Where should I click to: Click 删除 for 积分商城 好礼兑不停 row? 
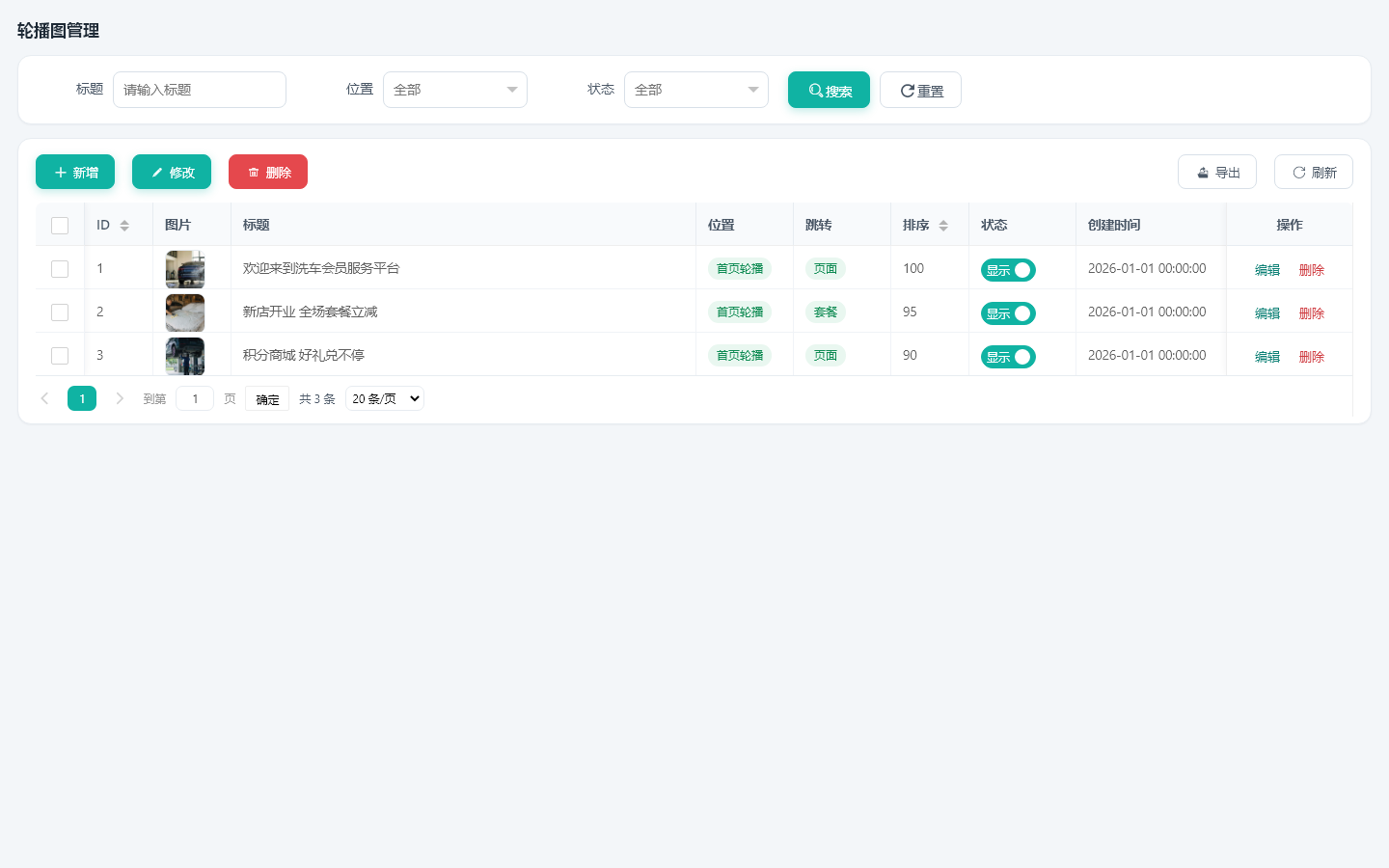click(x=1312, y=357)
